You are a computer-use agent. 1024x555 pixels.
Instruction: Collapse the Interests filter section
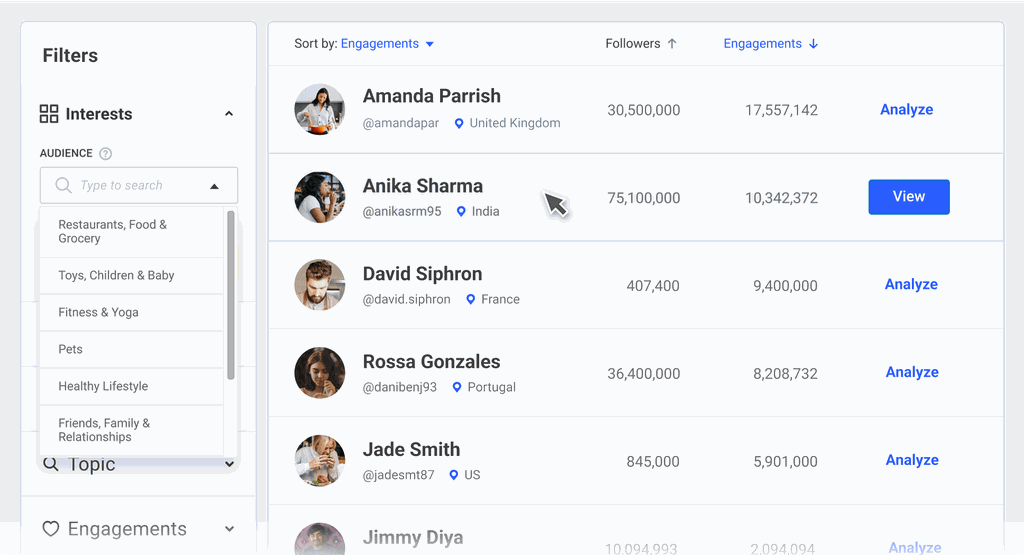[x=229, y=114]
